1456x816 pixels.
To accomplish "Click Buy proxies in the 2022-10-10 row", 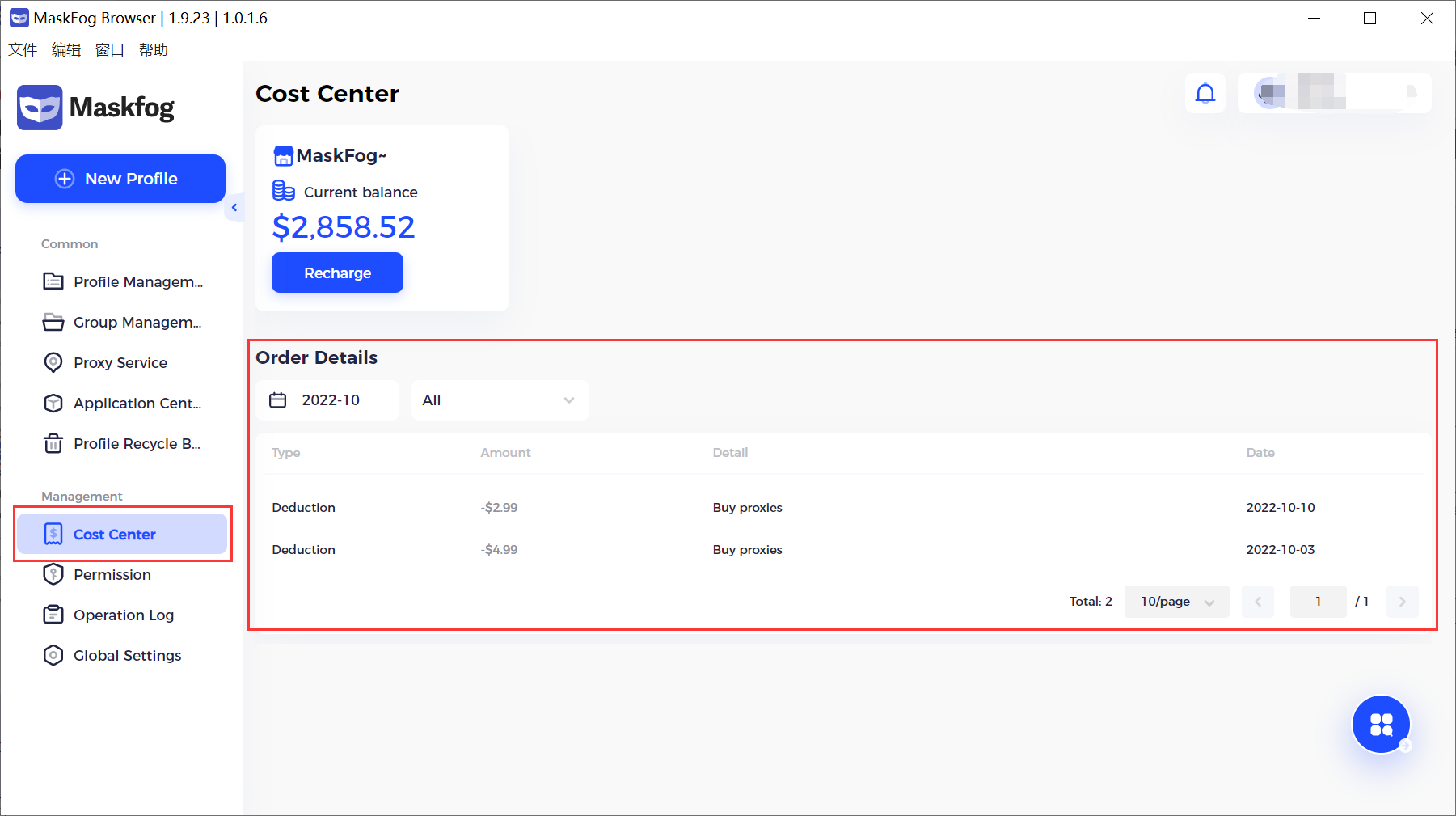I will 748,507.
